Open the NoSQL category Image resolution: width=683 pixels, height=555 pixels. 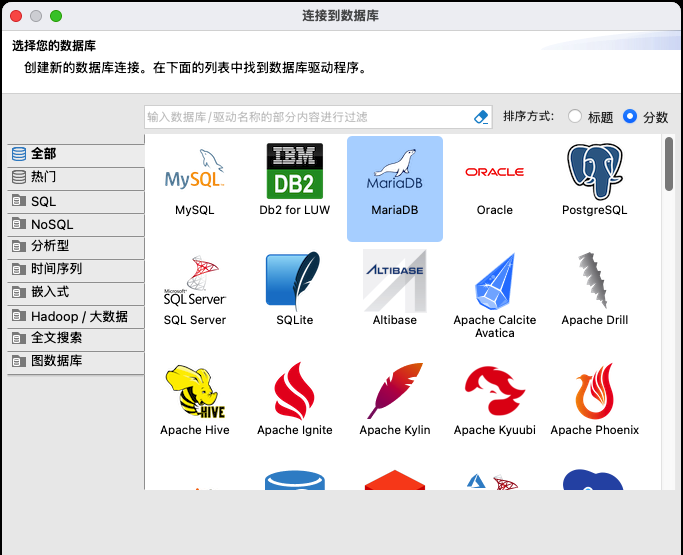point(76,224)
